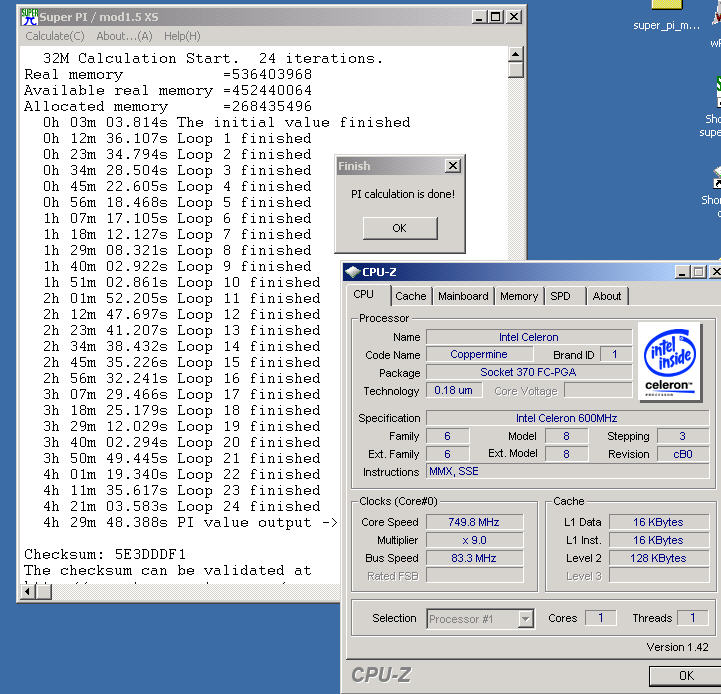Click the CPU-Z title bar diamond icon
The image size is (721, 694).
point(352,272)
